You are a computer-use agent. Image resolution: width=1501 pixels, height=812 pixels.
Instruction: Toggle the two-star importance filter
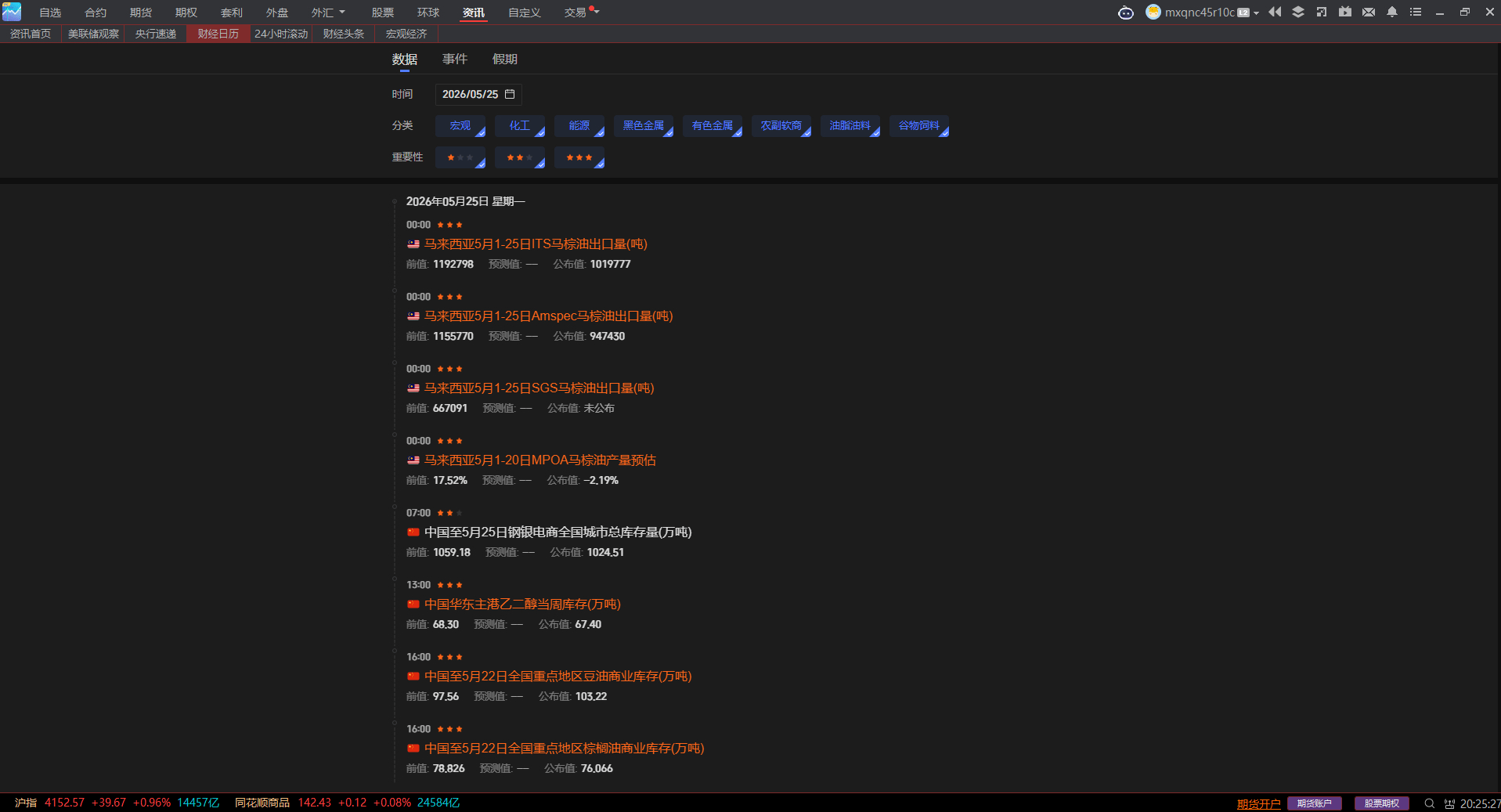tap(520, 158)
